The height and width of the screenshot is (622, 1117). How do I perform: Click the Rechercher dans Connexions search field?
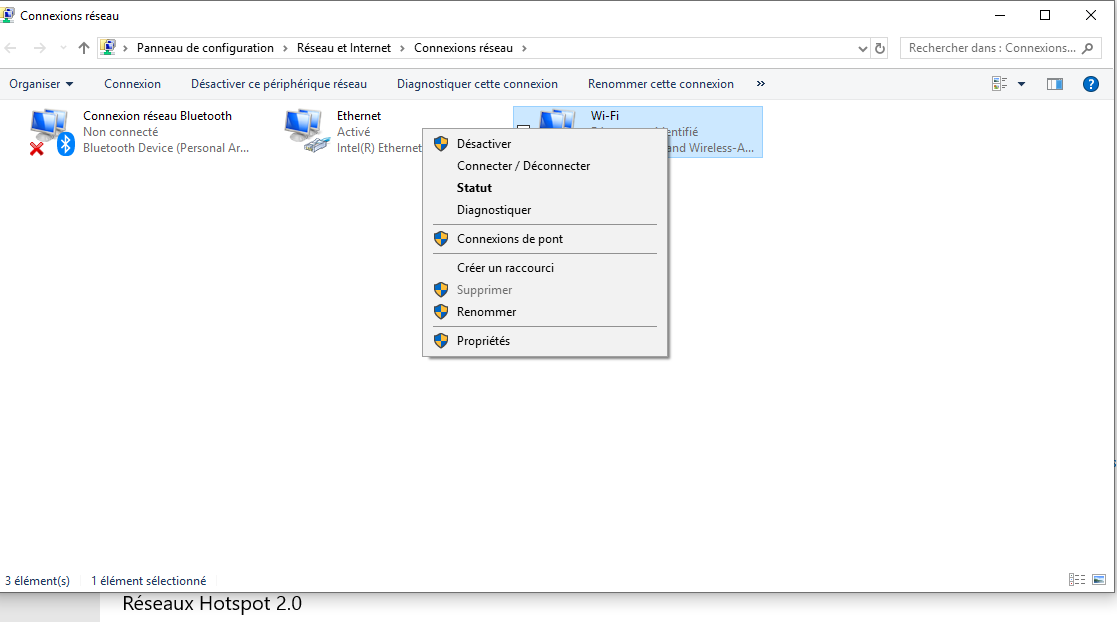pyautogui.click(x=990, y=48)
